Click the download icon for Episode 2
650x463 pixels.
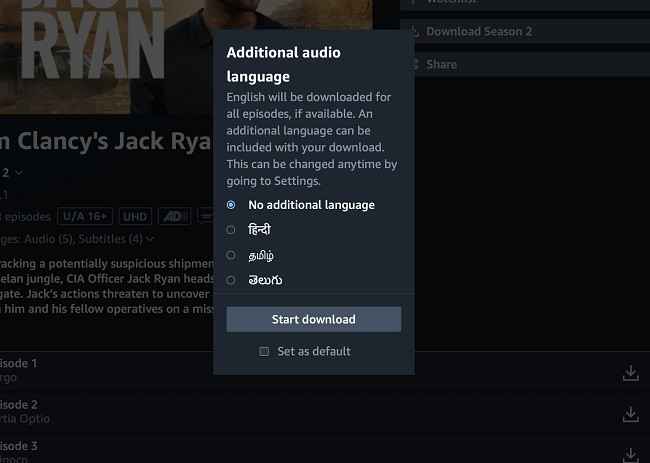tap(631, 414)
